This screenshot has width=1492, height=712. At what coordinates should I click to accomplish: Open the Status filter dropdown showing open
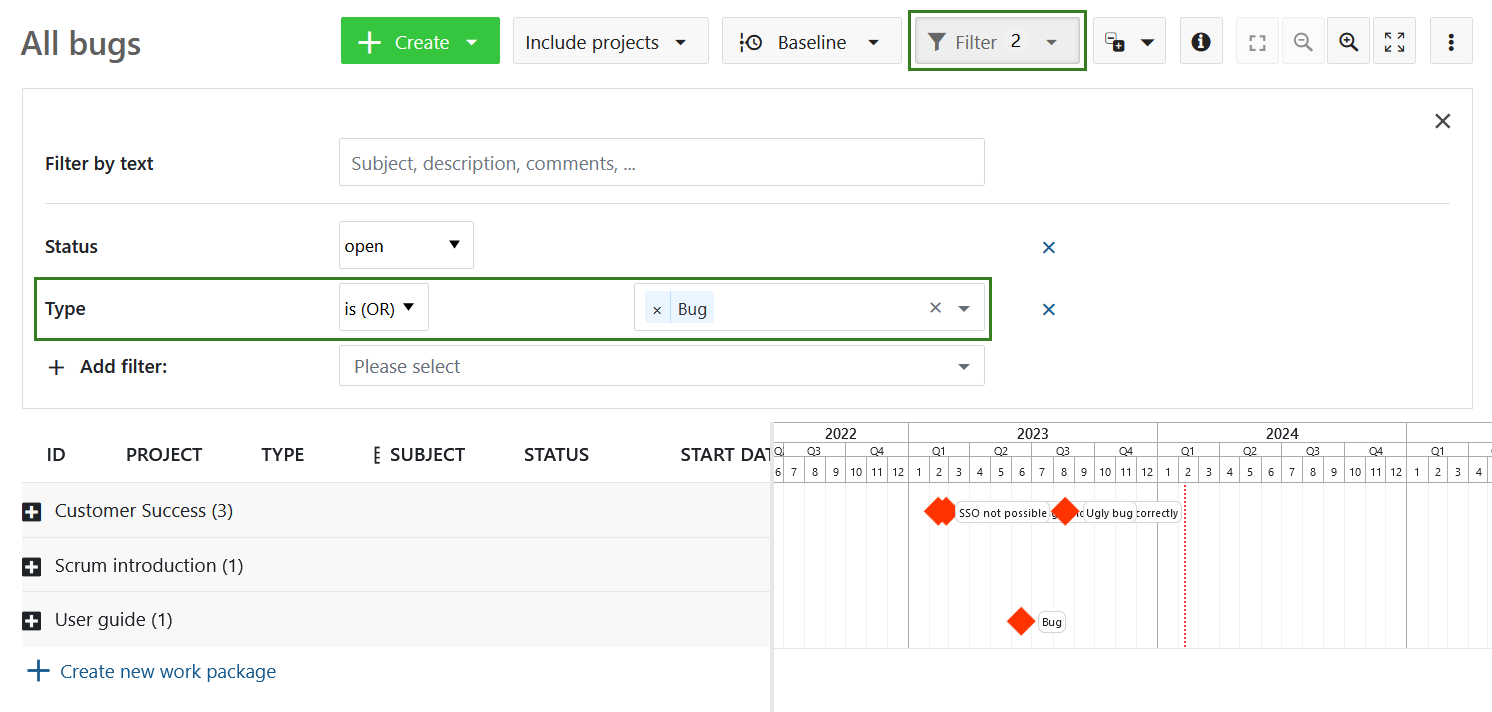click(405, 245)
